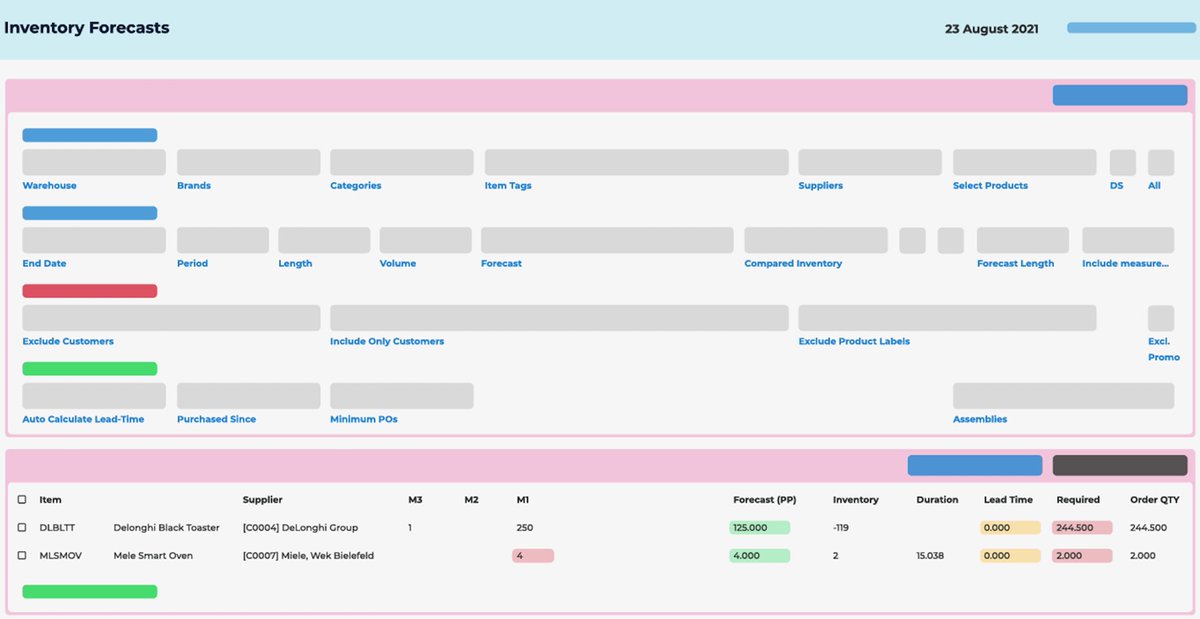Screen dimensions: 1200x619
Task: Open the Item Tags filter field
Action: (637, 162)
